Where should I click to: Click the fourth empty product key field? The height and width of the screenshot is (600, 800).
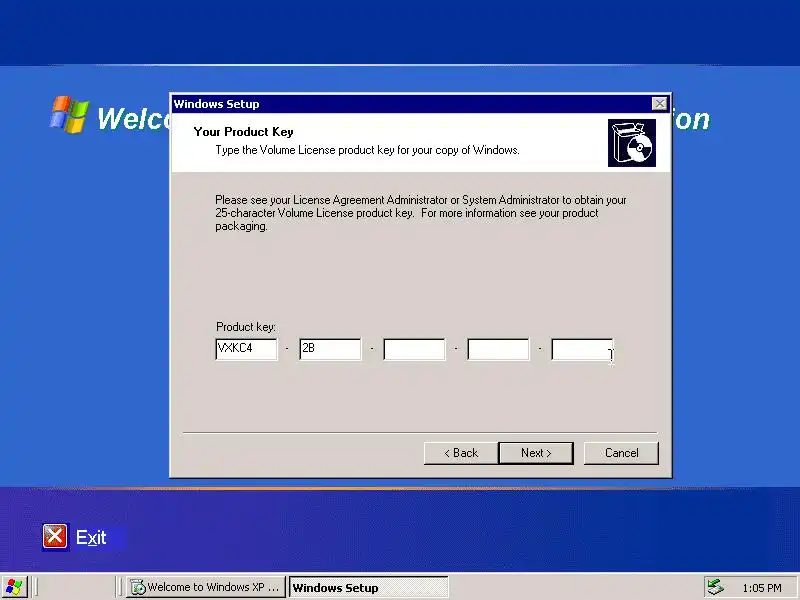[498, 349]
